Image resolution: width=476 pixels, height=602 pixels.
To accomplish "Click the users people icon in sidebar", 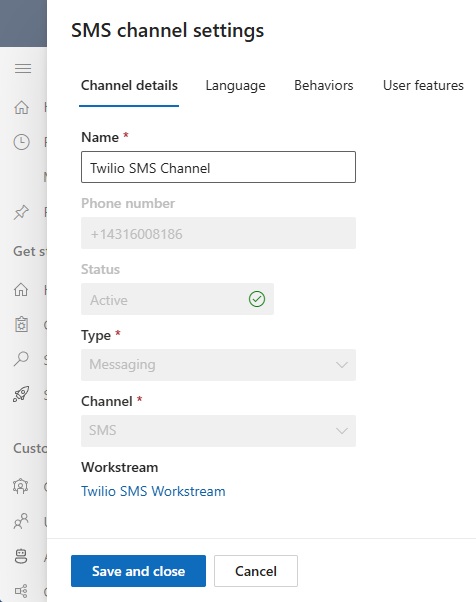I will coord(21,521).
